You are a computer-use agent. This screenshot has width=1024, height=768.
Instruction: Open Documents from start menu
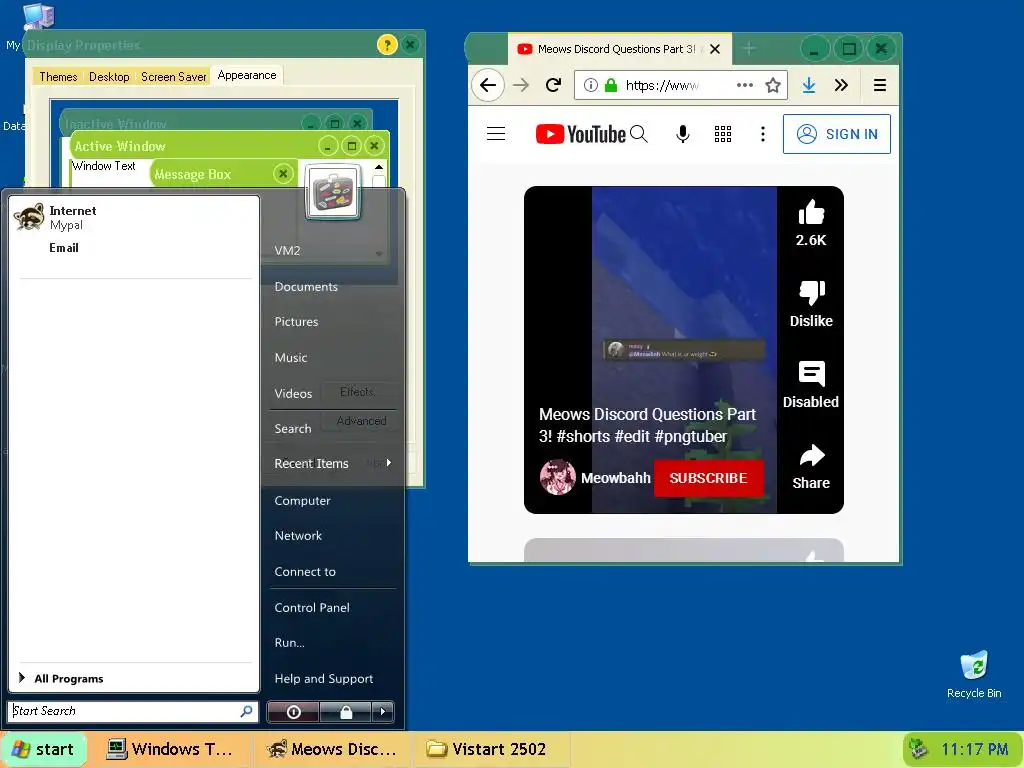(x=306, y=287)
